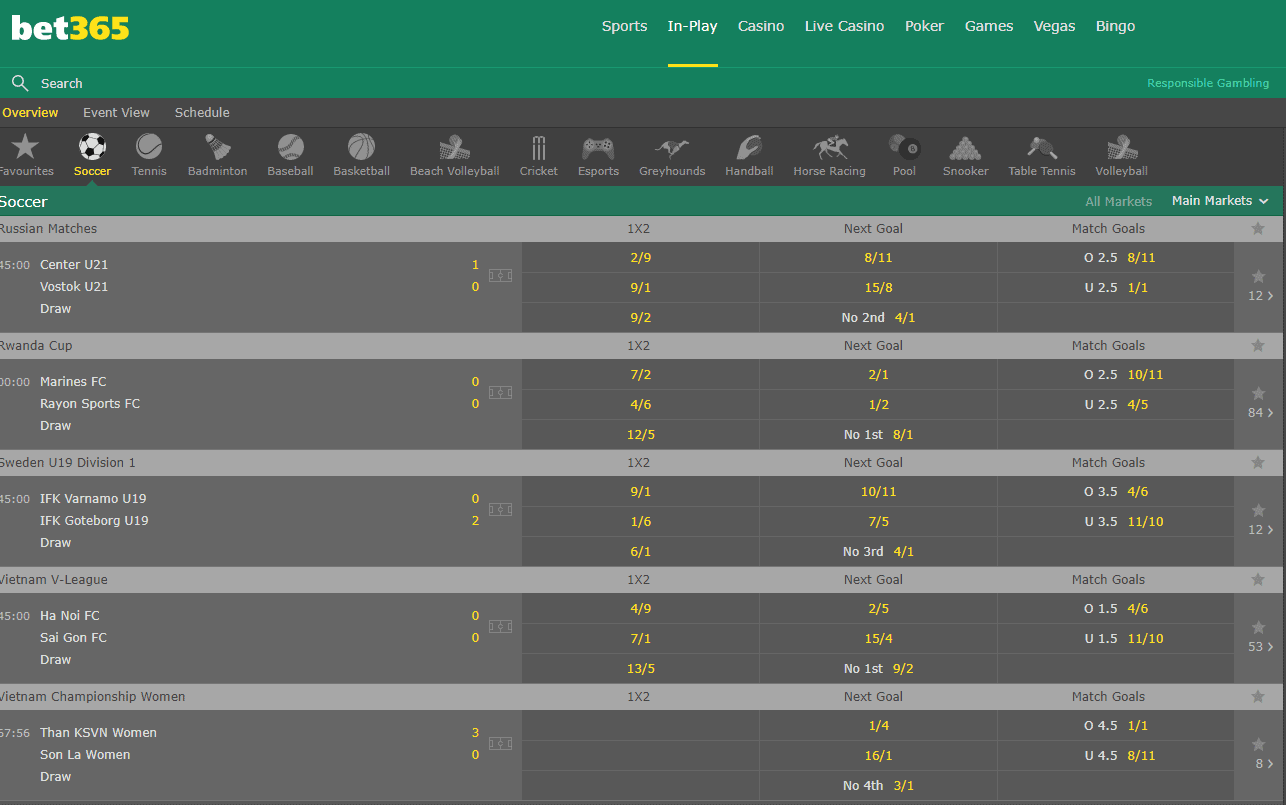Screen dimensions: 1286x805
Task: Bet Son La Women next goal 16/1
Action: [878, 755]
